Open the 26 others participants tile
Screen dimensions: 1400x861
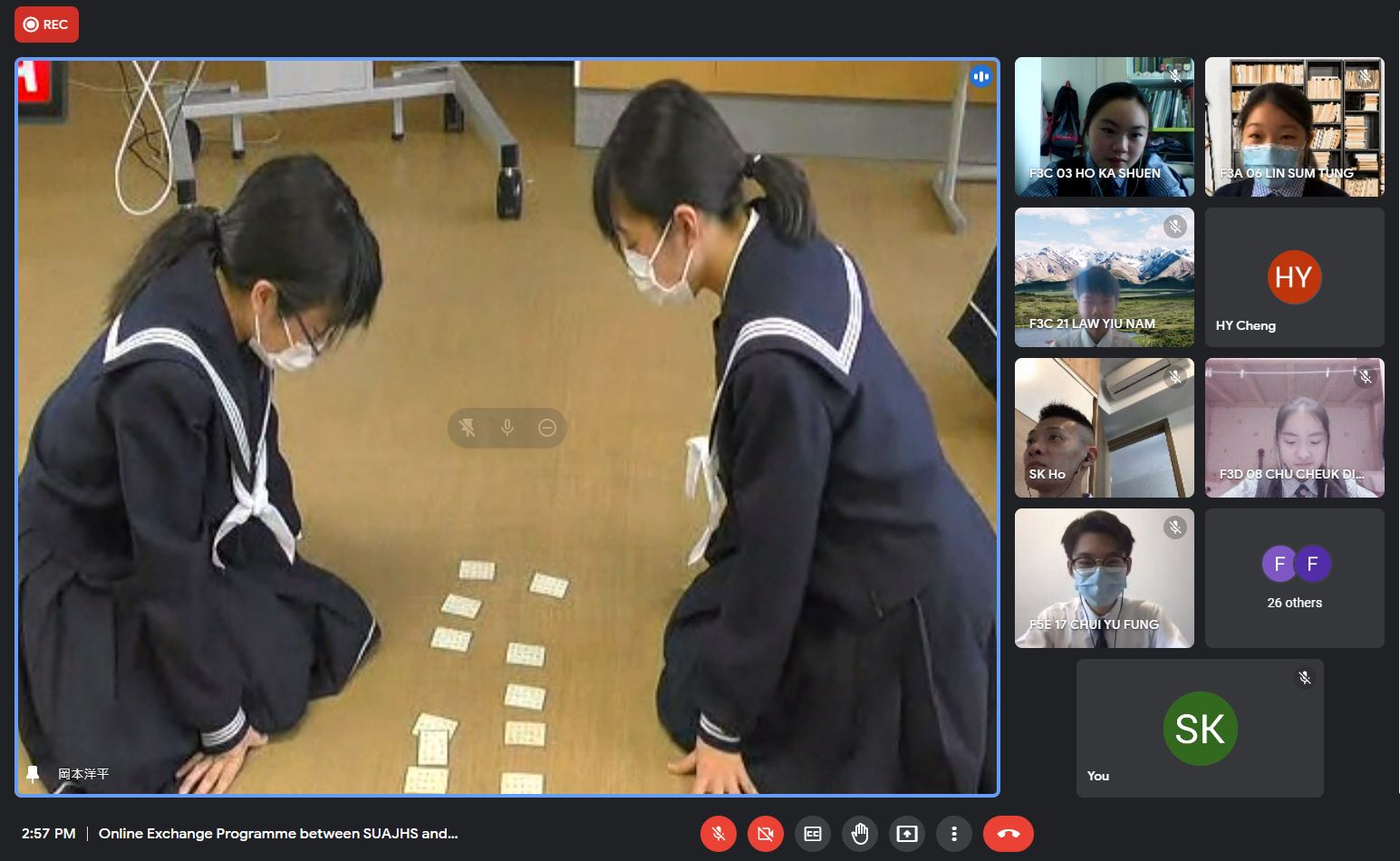(x=1294, y=578)
